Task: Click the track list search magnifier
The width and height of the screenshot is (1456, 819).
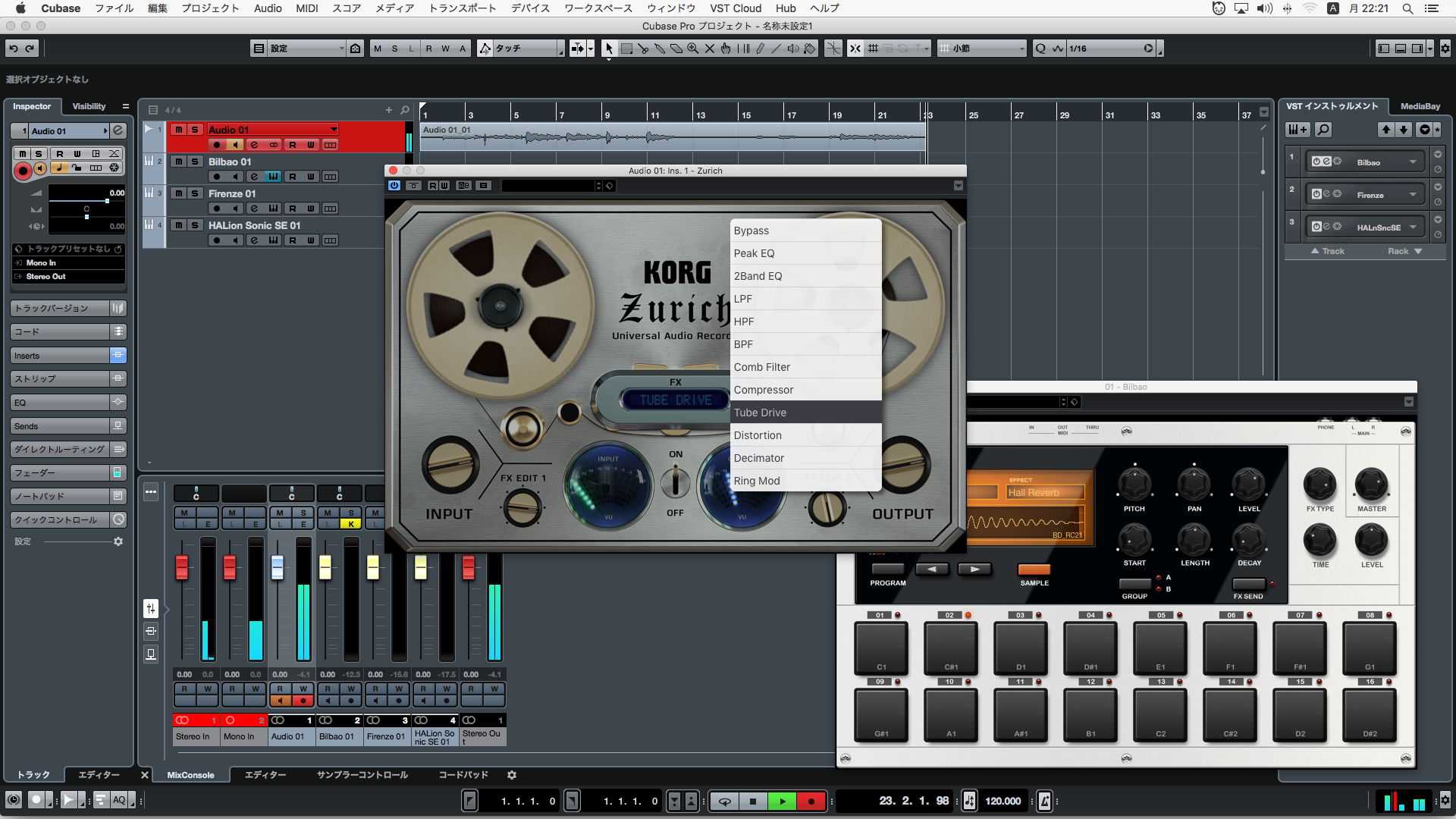Action: (405, 110)
